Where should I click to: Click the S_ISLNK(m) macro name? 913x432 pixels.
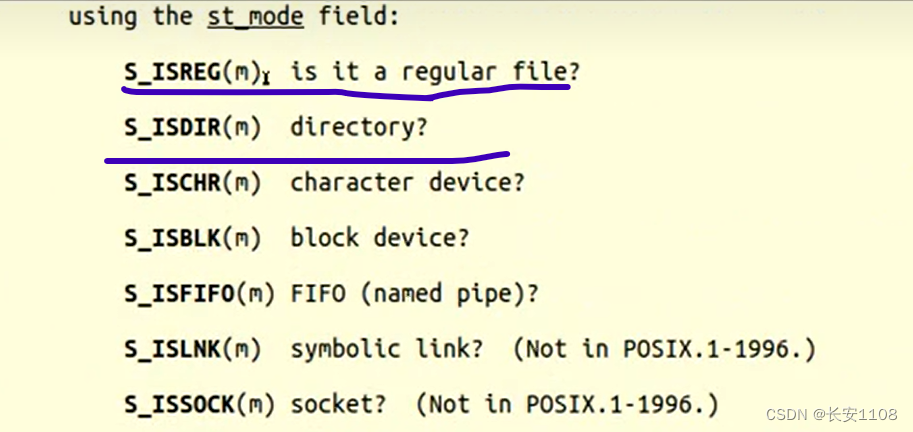pyautogui.click(x=192, y=349)
